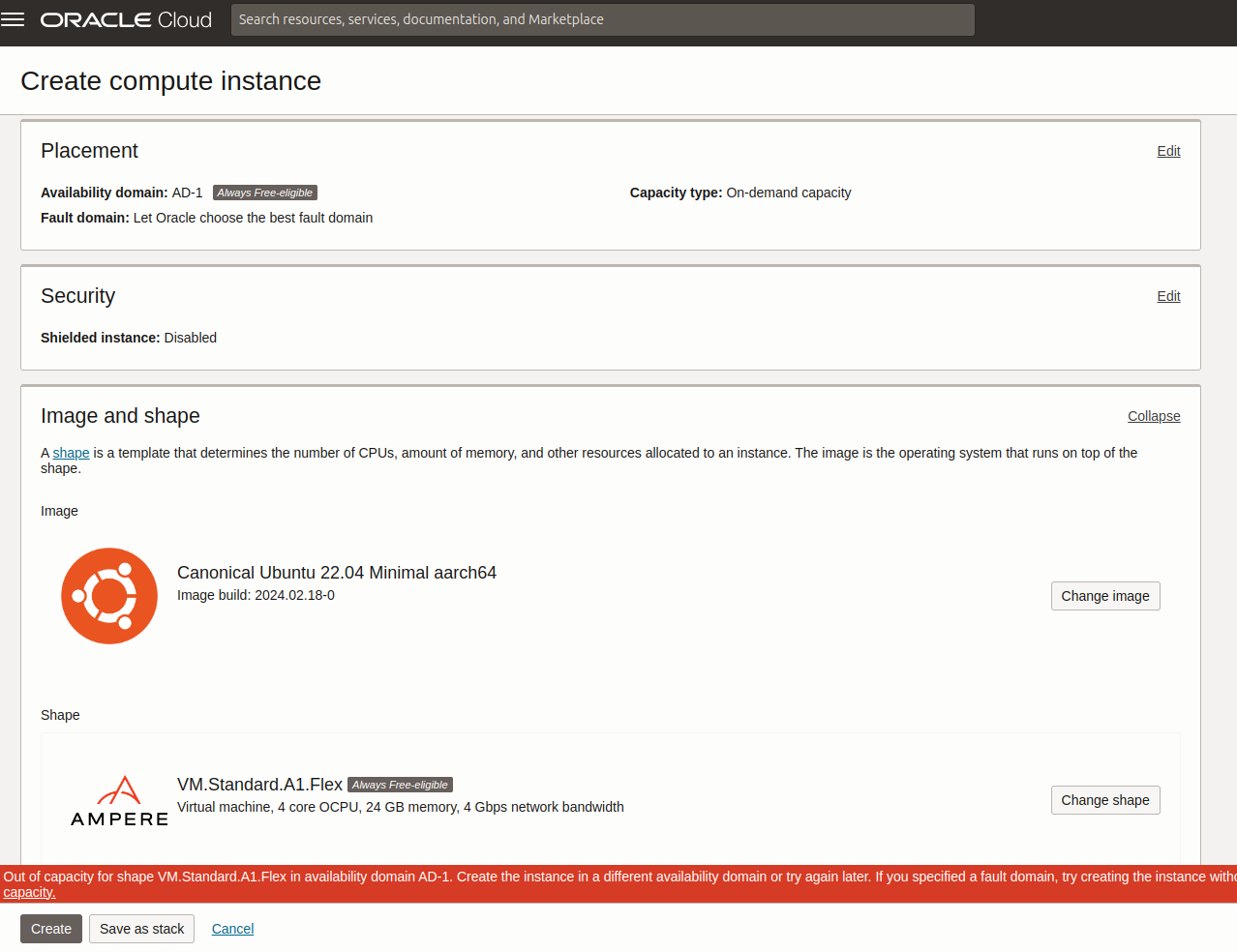Edit the Placement section

coord(1167,151)
